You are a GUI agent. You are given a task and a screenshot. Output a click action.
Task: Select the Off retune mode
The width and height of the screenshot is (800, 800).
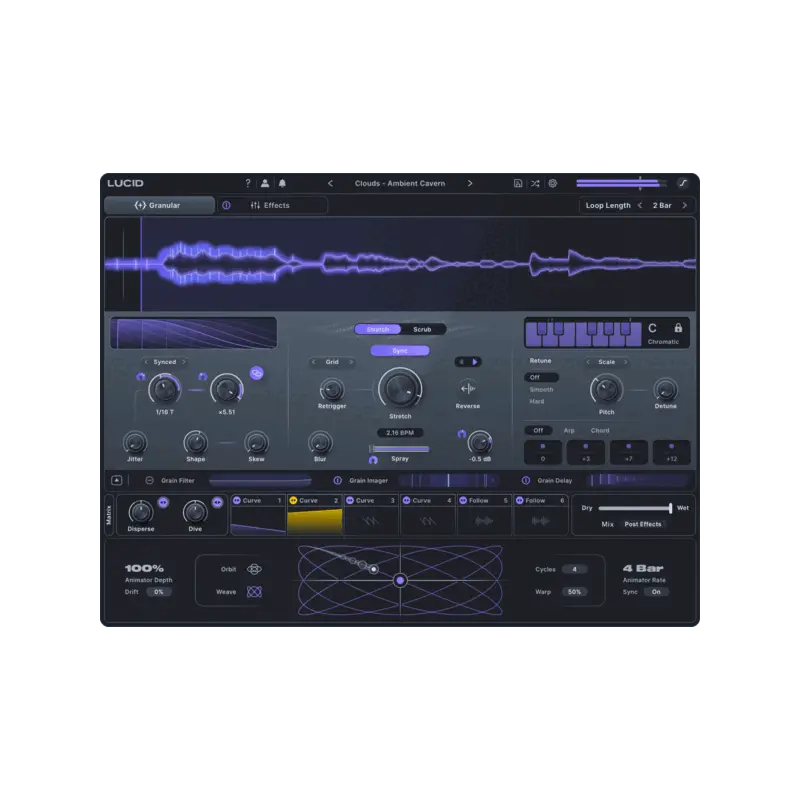tap(541, 378)
